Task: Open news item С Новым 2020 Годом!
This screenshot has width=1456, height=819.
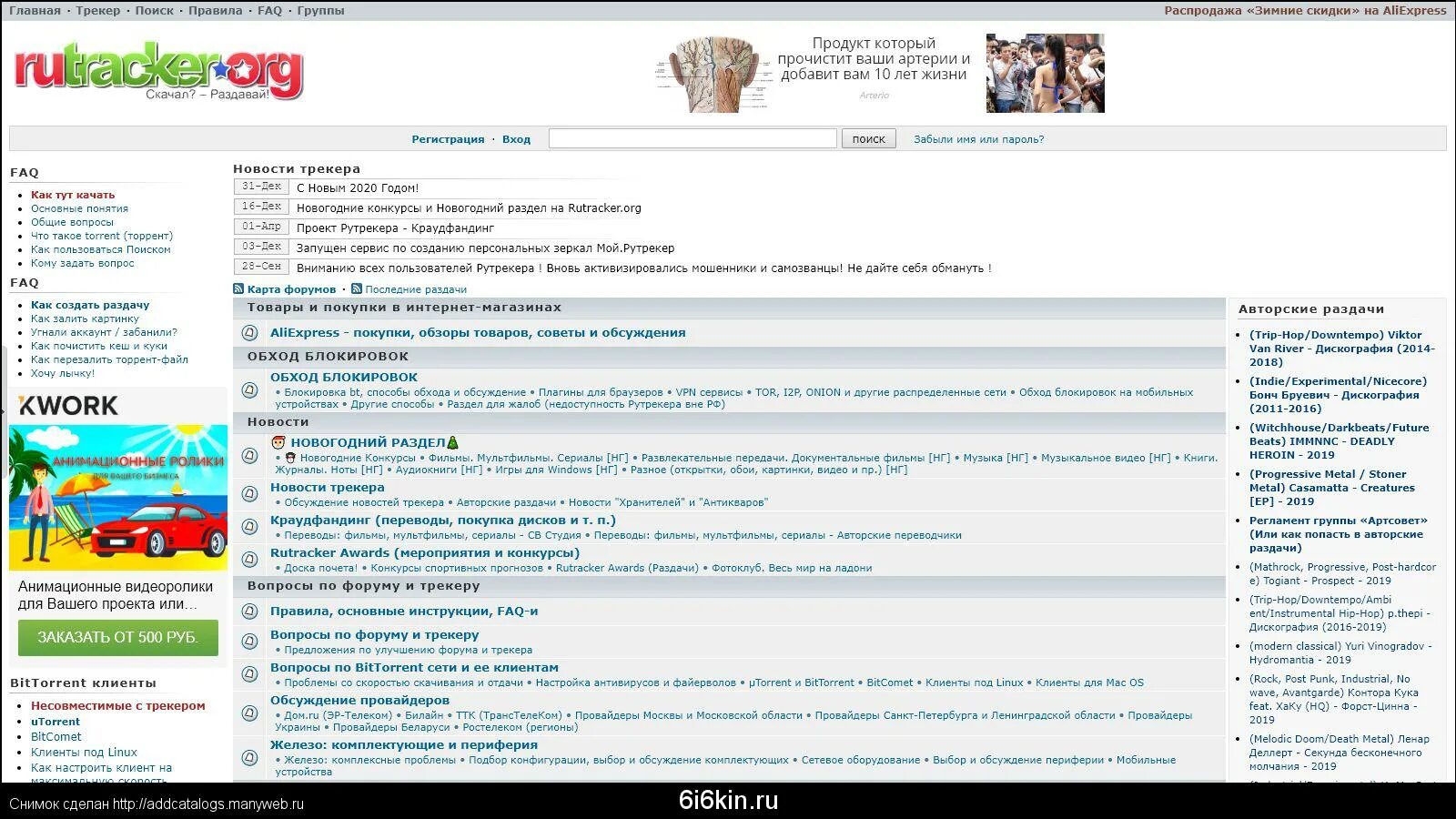Action: click(358, 188)
